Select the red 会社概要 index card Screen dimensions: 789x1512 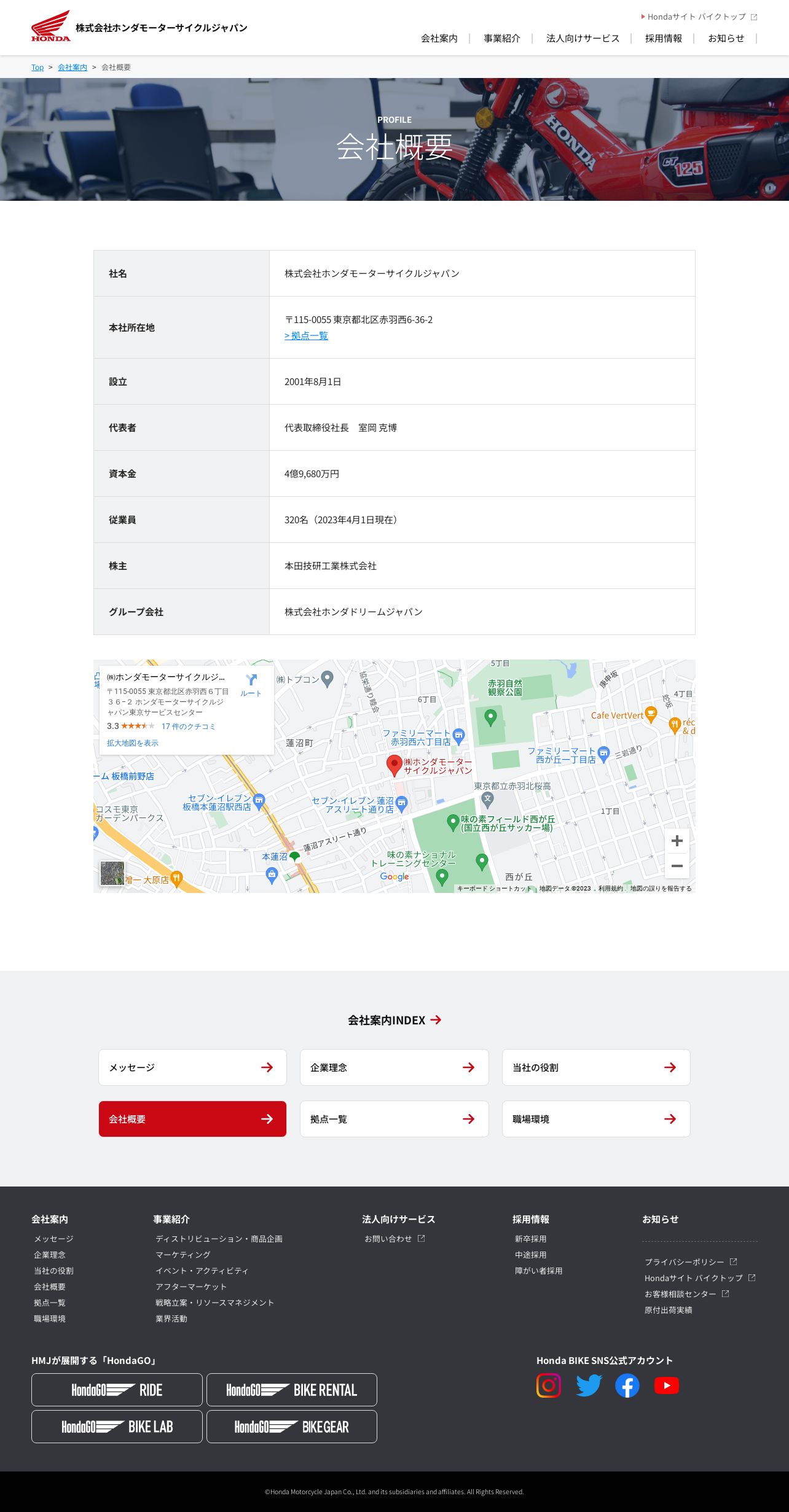(x=192, y=1119)
